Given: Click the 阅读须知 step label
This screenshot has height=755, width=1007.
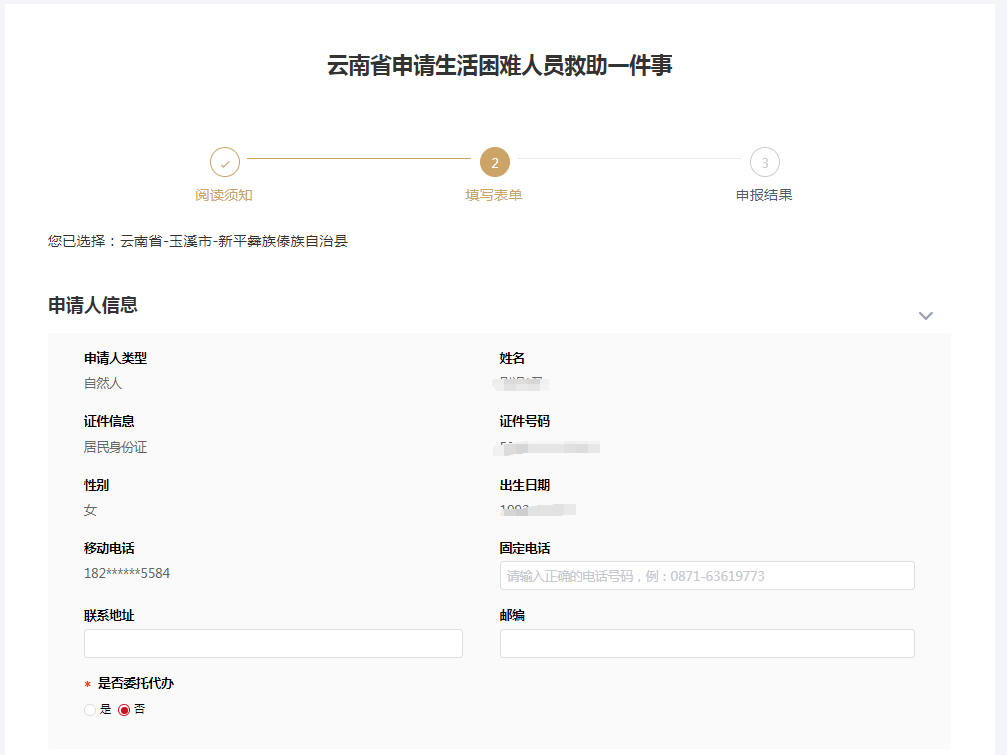Looking at the screenshot, I should (x=224, y=194).
